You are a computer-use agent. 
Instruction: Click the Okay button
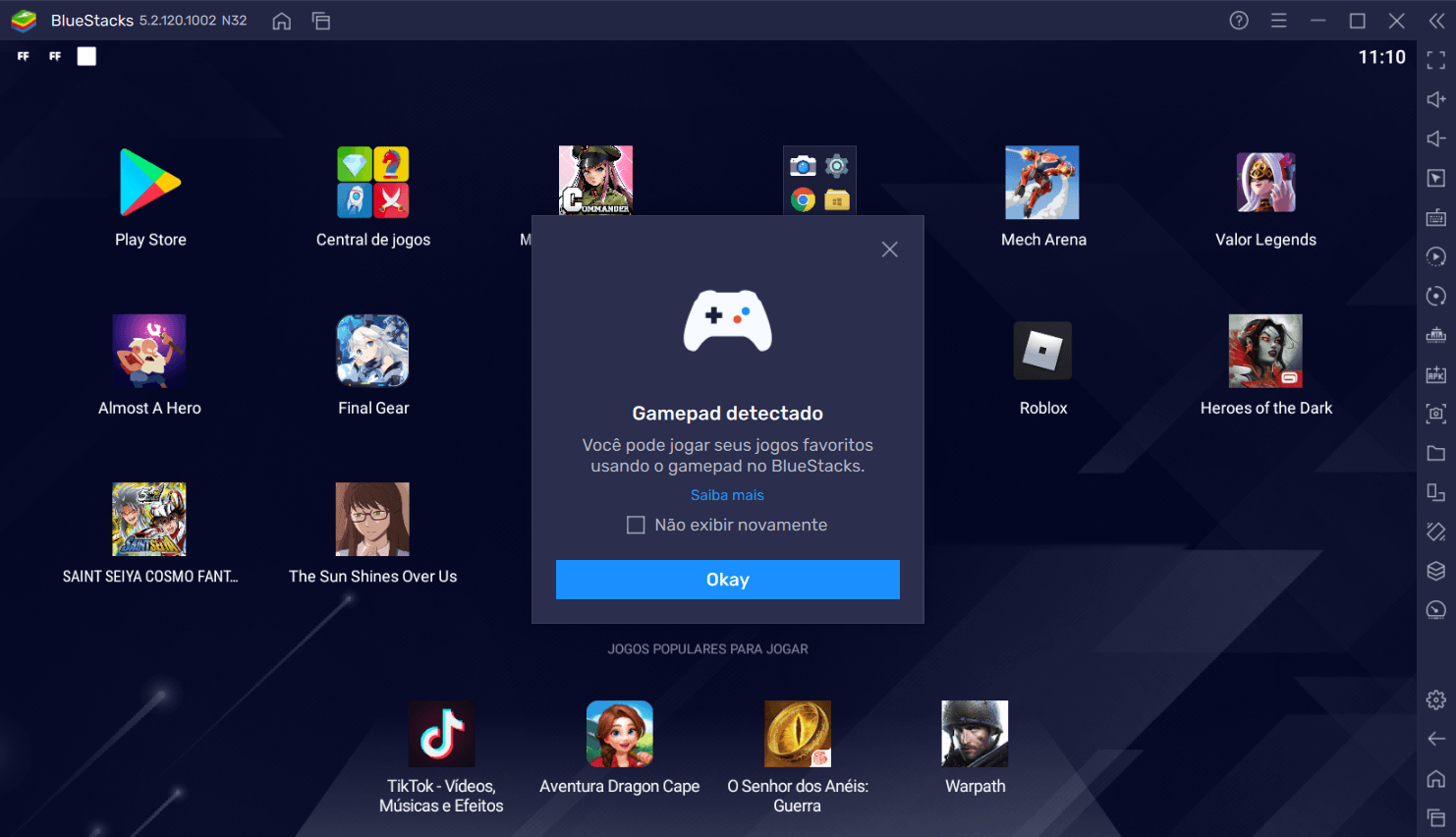728,580
